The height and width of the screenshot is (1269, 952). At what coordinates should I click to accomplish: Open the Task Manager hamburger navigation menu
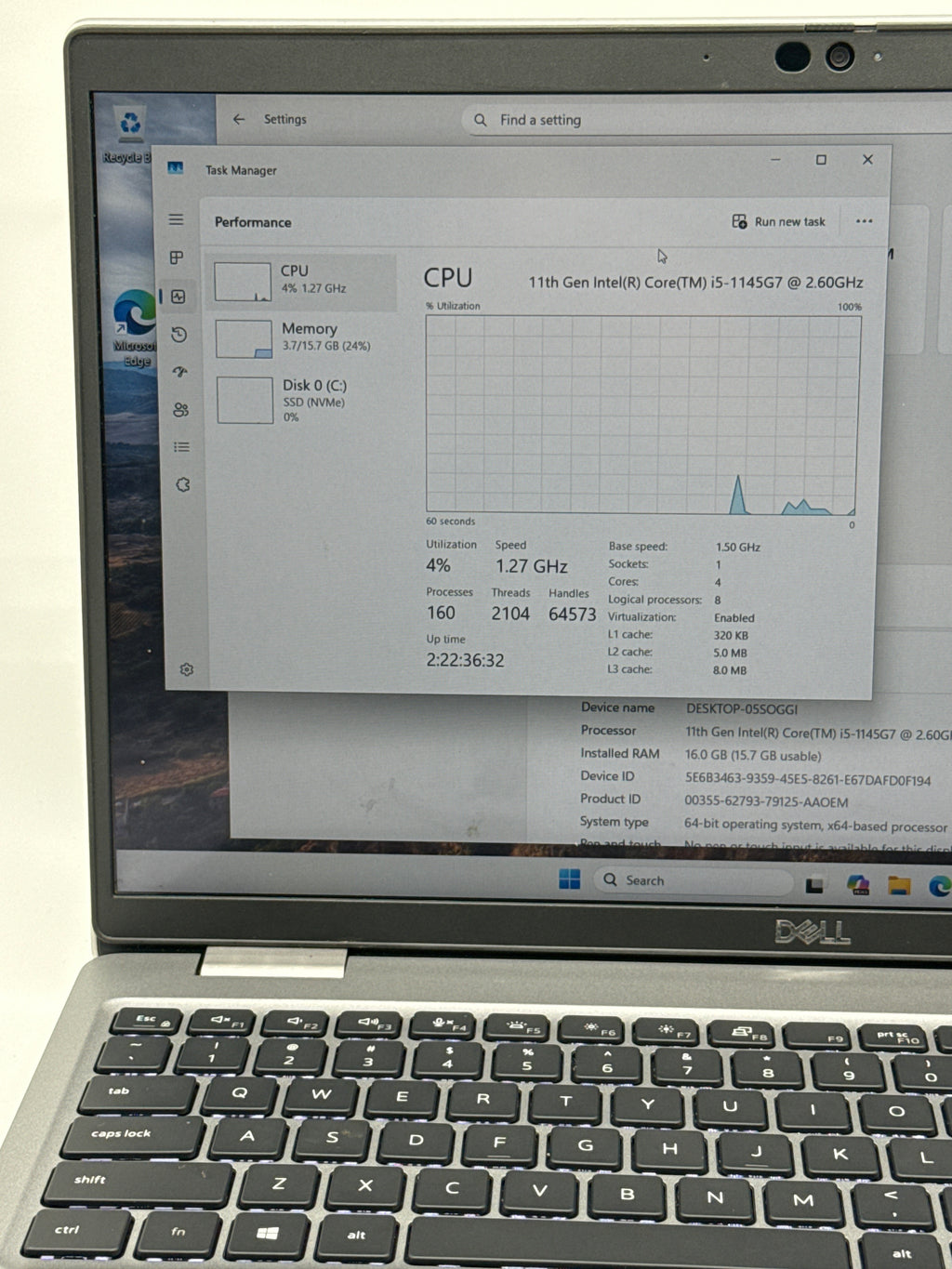(x=176, y=220)
